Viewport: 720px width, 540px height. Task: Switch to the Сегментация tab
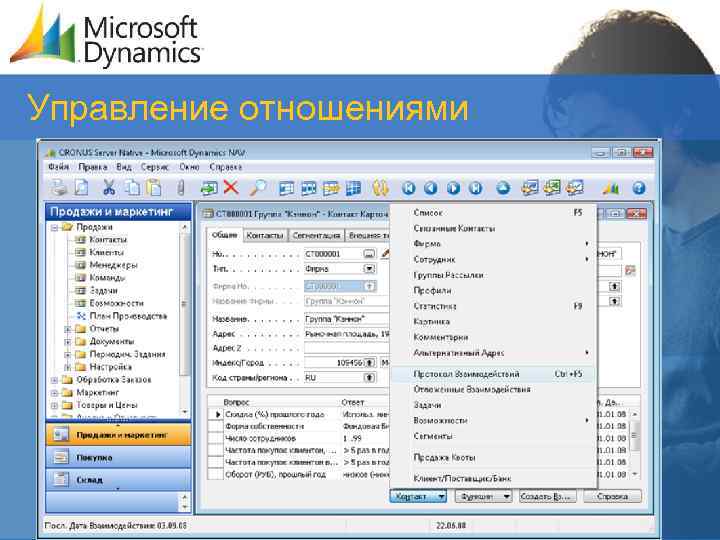coord(316,235)
